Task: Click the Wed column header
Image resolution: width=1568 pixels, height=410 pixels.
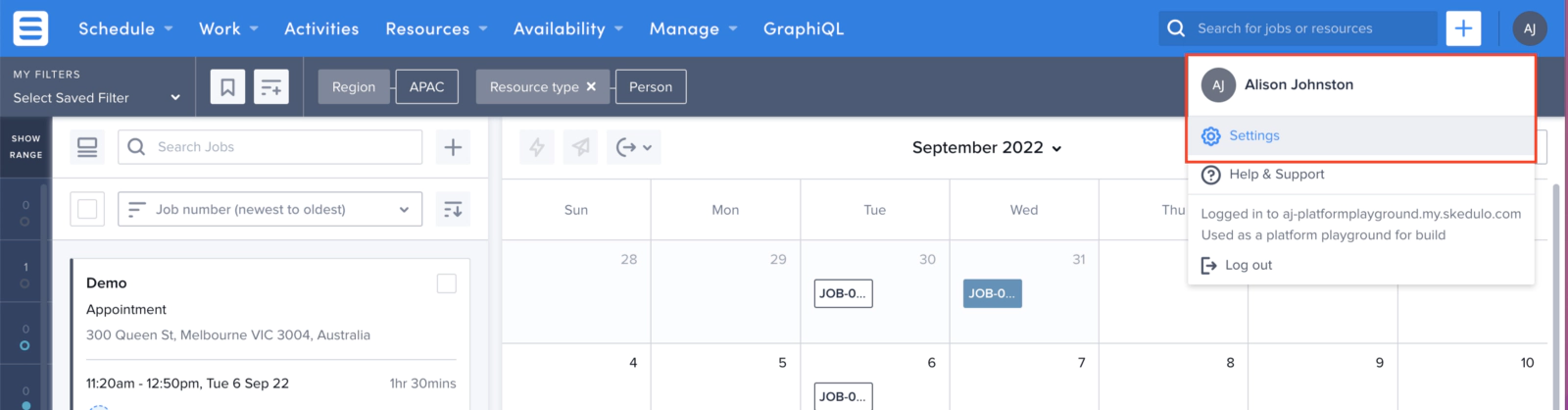Action: click(x=1024, y=210)
